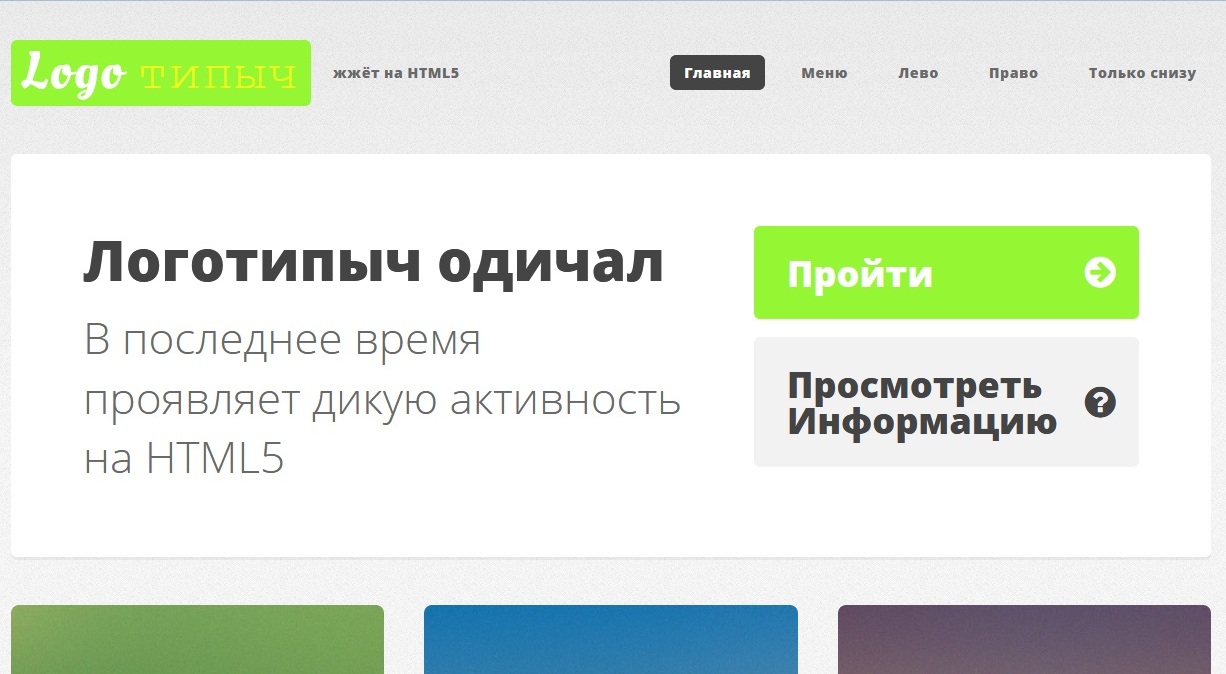The image size is (1226, 674).
Task: Click the word Просмотреть in grey button
Action: 914,386
